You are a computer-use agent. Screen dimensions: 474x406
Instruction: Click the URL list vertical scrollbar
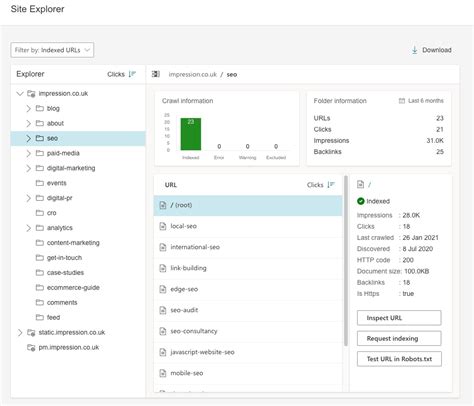point(346,261)
